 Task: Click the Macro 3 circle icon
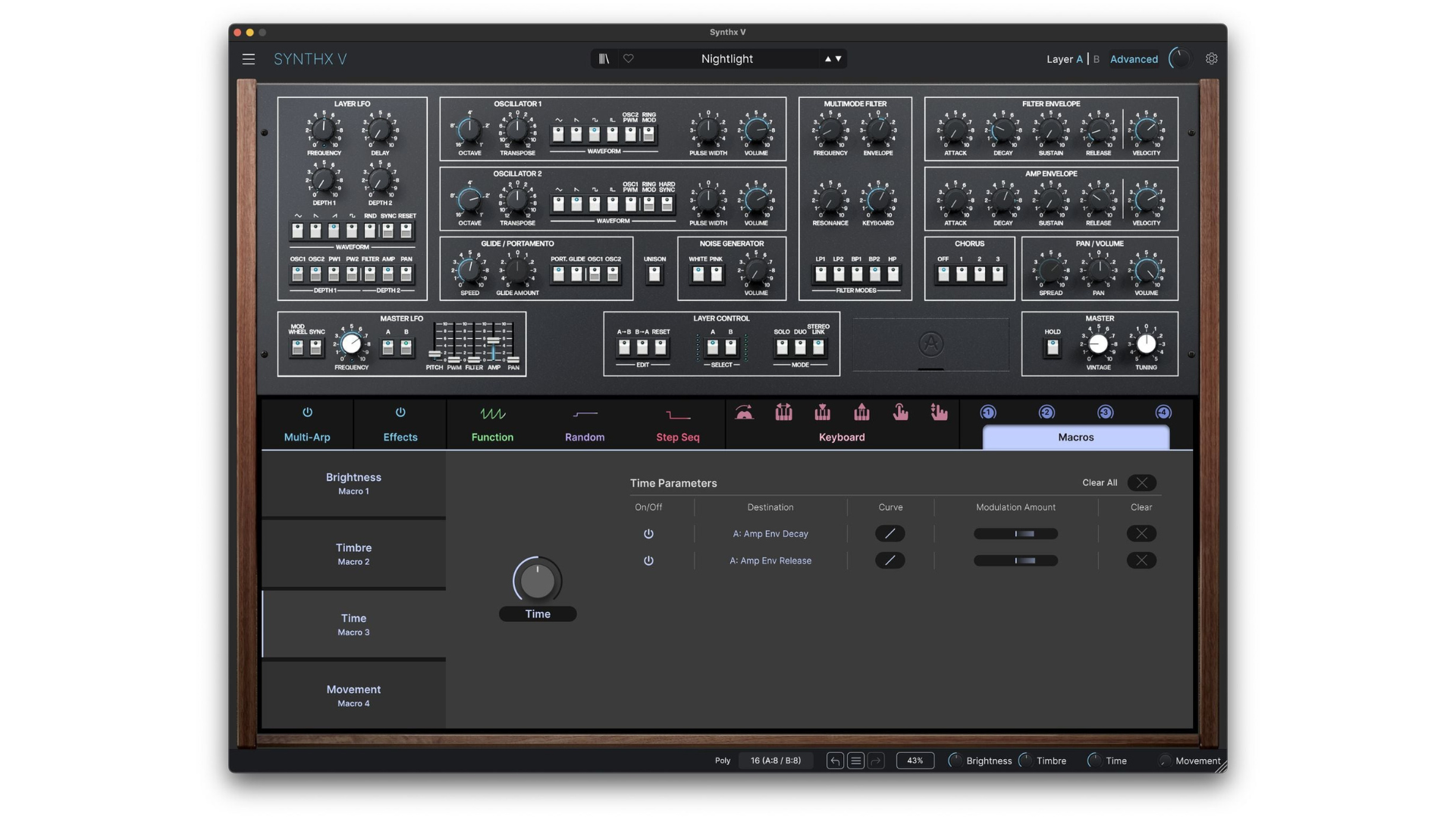click(x=1105, y=413)
